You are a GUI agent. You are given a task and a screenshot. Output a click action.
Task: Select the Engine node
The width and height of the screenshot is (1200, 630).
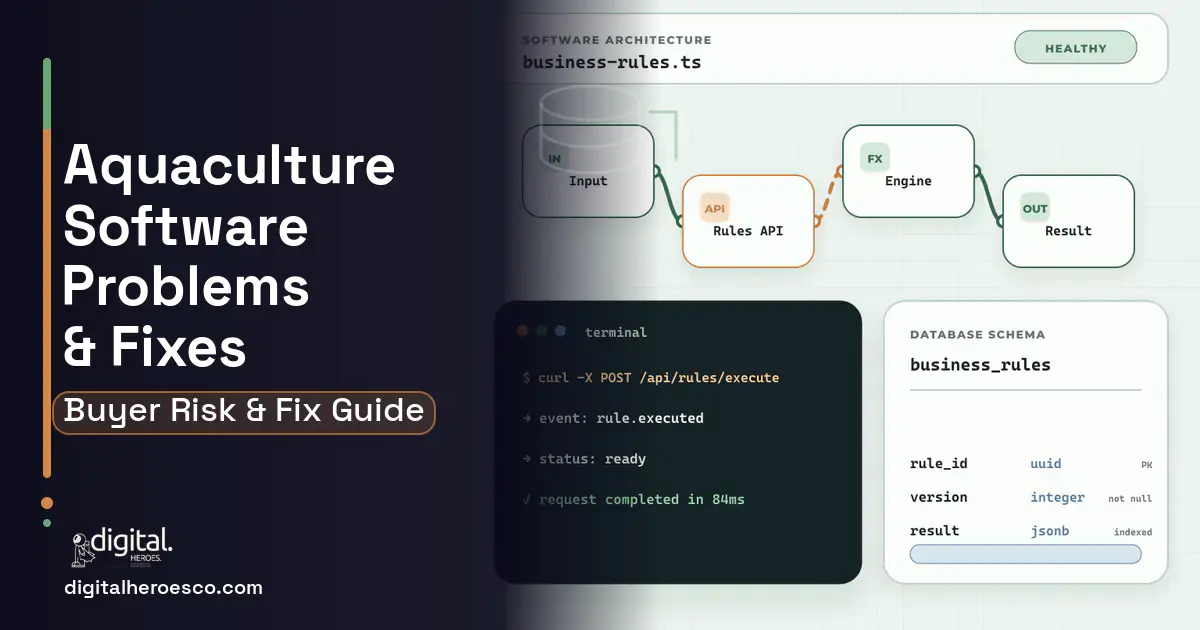(x=908, y=171)
